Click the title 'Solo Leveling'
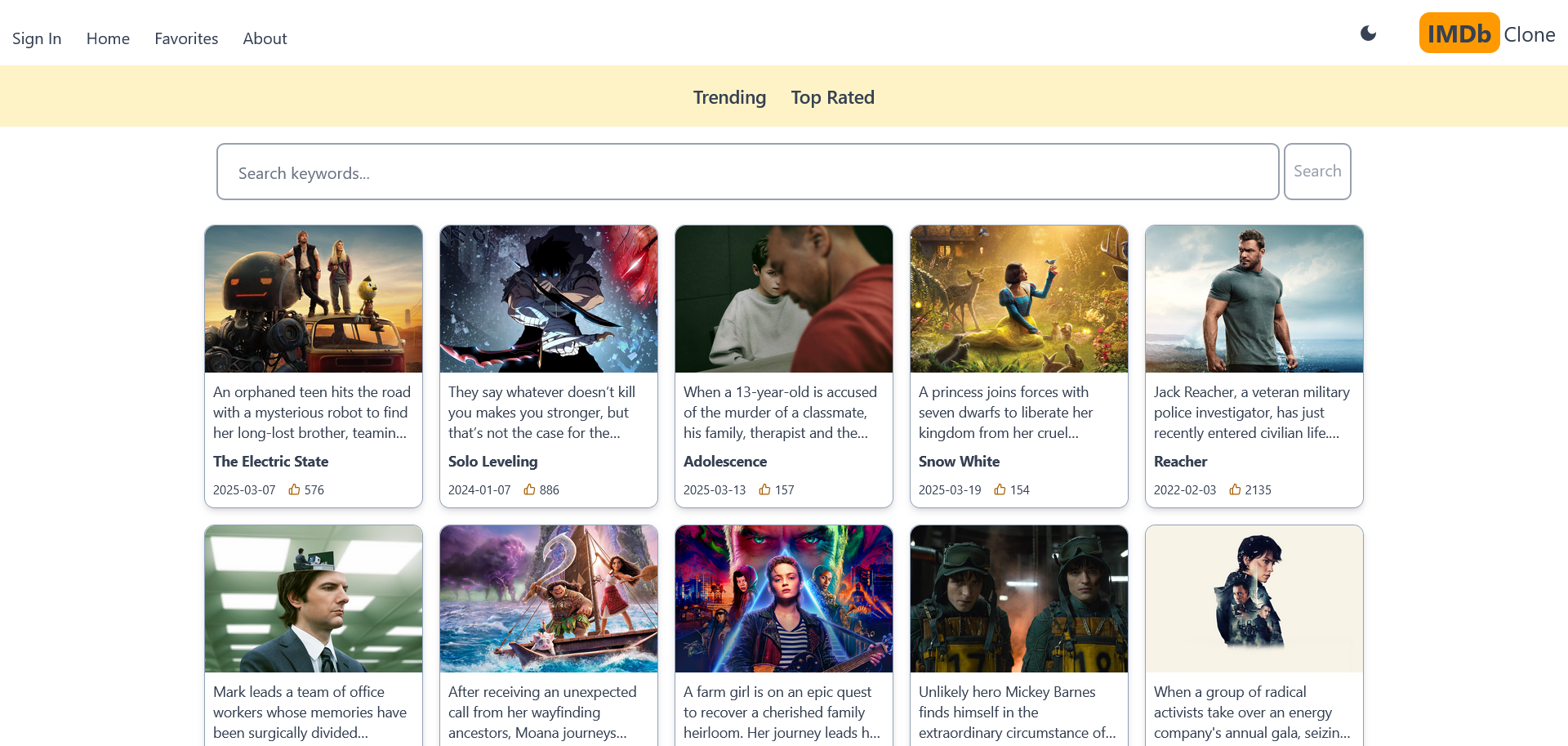The height and width of the screenshot is (746, 1568). [492, 462]
